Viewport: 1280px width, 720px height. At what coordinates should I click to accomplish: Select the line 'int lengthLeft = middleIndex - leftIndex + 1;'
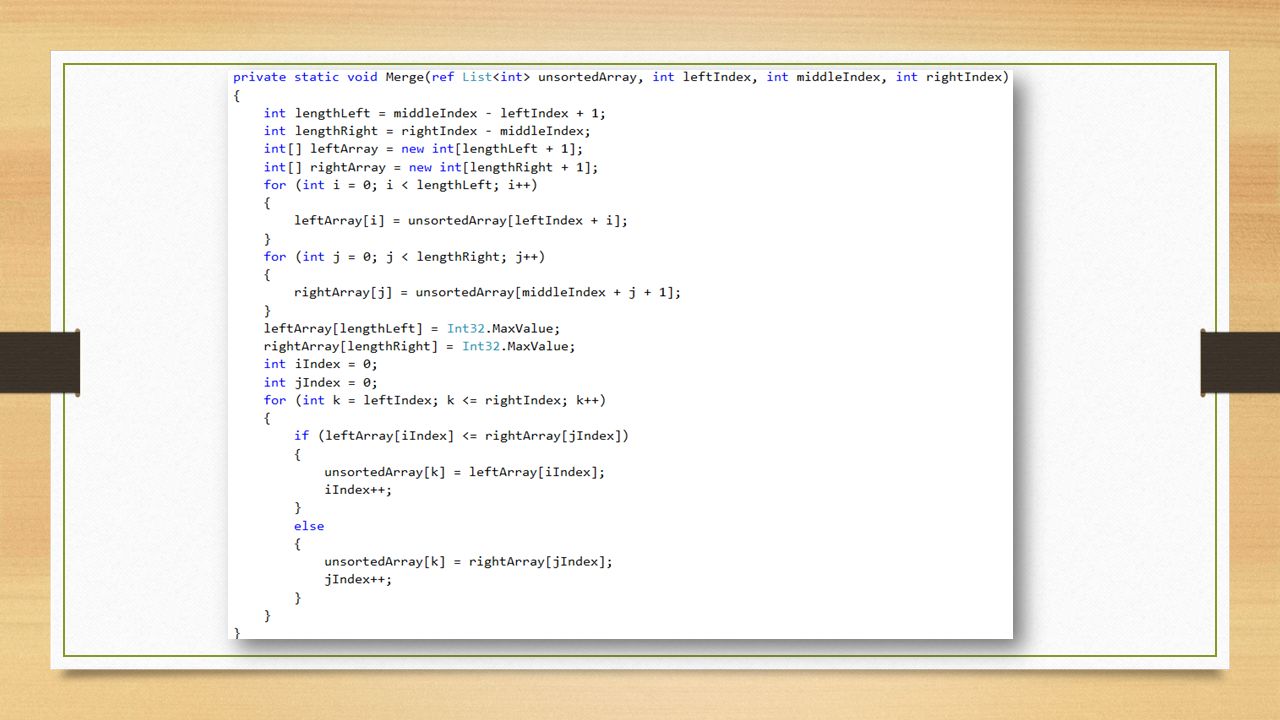(435, 113)
